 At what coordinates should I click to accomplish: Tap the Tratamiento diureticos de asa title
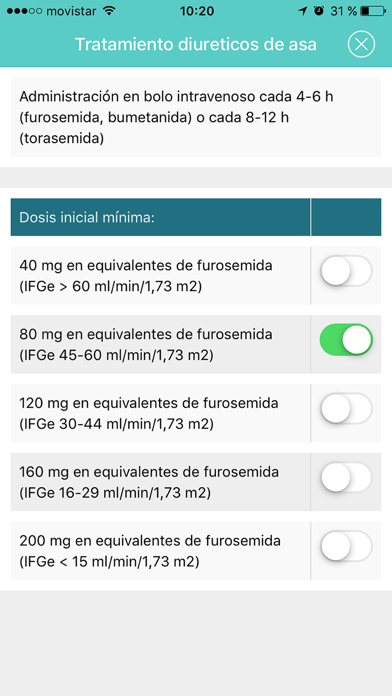pyautogui.click(x=196, y=44)
